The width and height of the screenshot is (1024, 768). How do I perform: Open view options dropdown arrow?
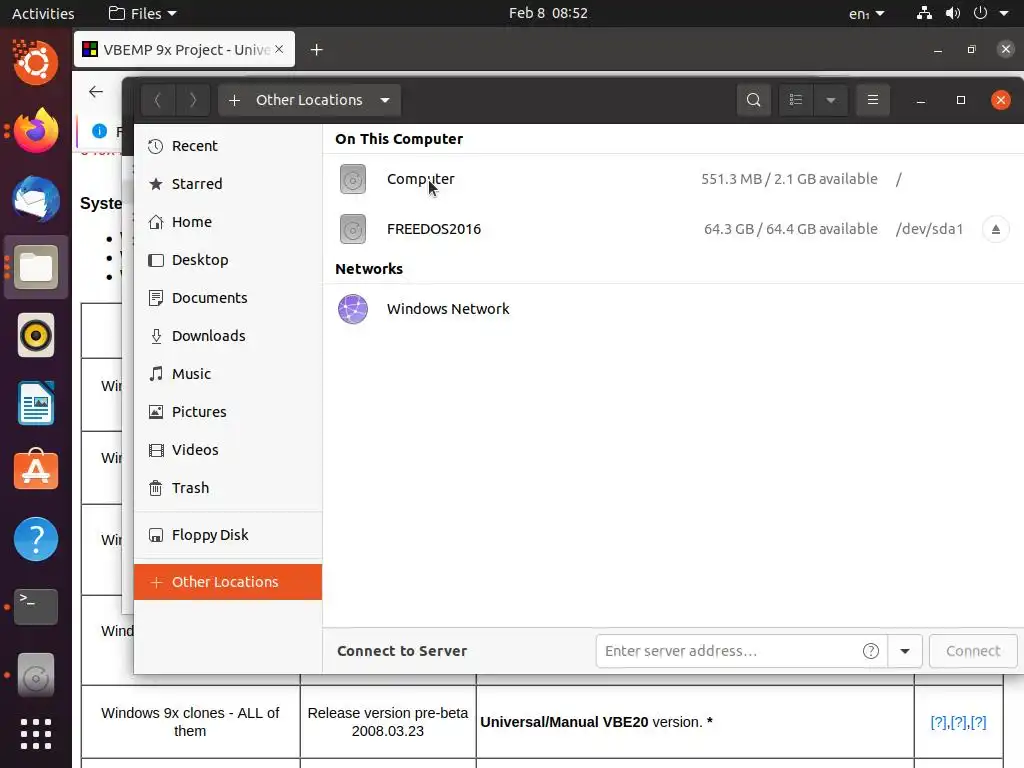[831, 100]
